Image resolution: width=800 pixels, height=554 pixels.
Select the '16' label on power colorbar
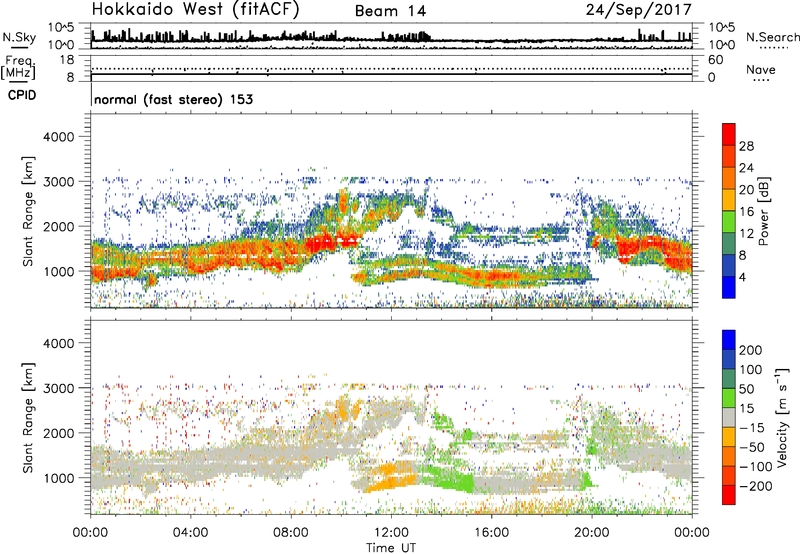coord(746,212)
